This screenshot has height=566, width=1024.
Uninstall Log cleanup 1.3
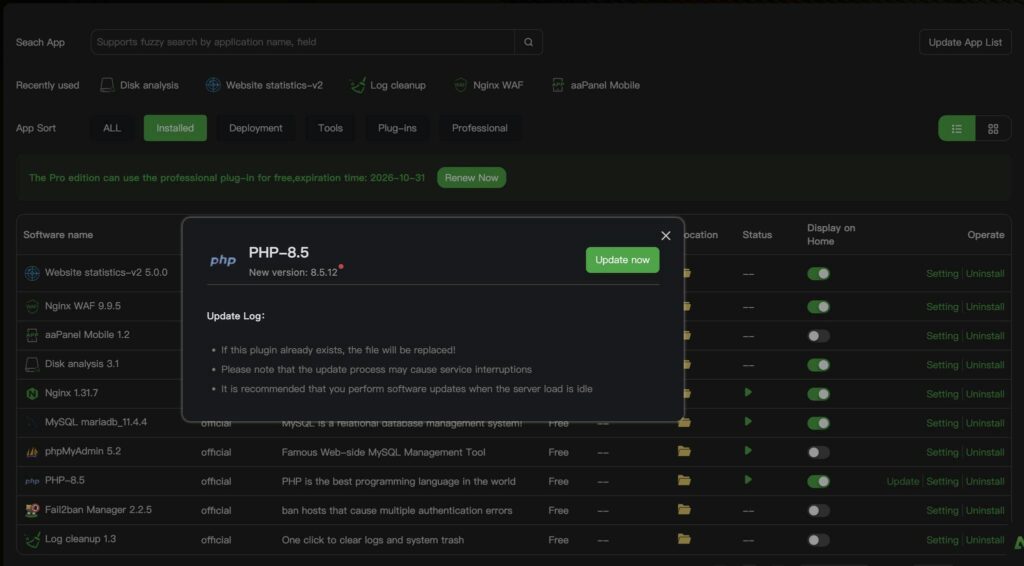[985, 540]
